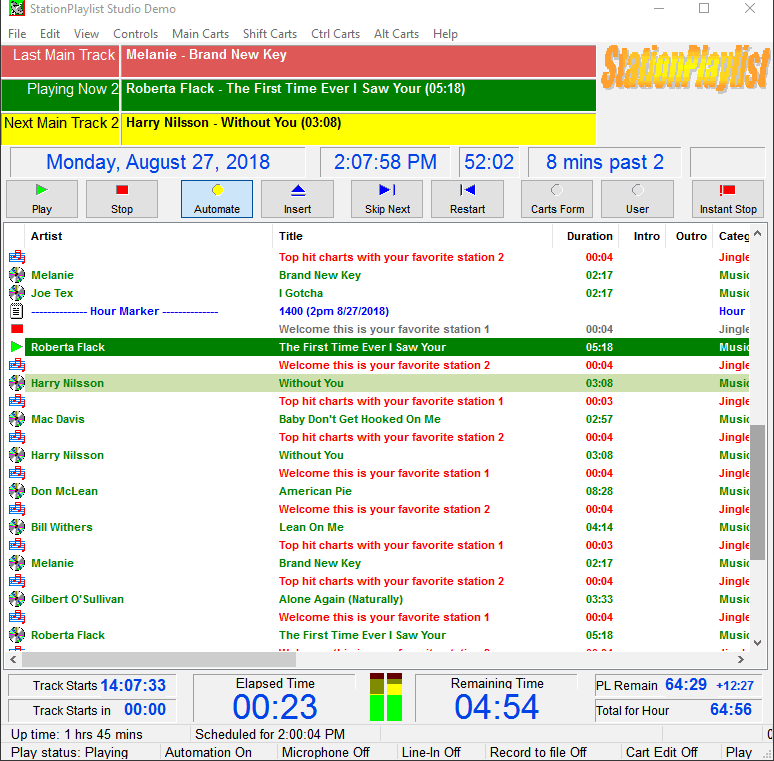Click disc icon beside Don McLean
Viewport: 774px width, 761px height.
[17, 491]
